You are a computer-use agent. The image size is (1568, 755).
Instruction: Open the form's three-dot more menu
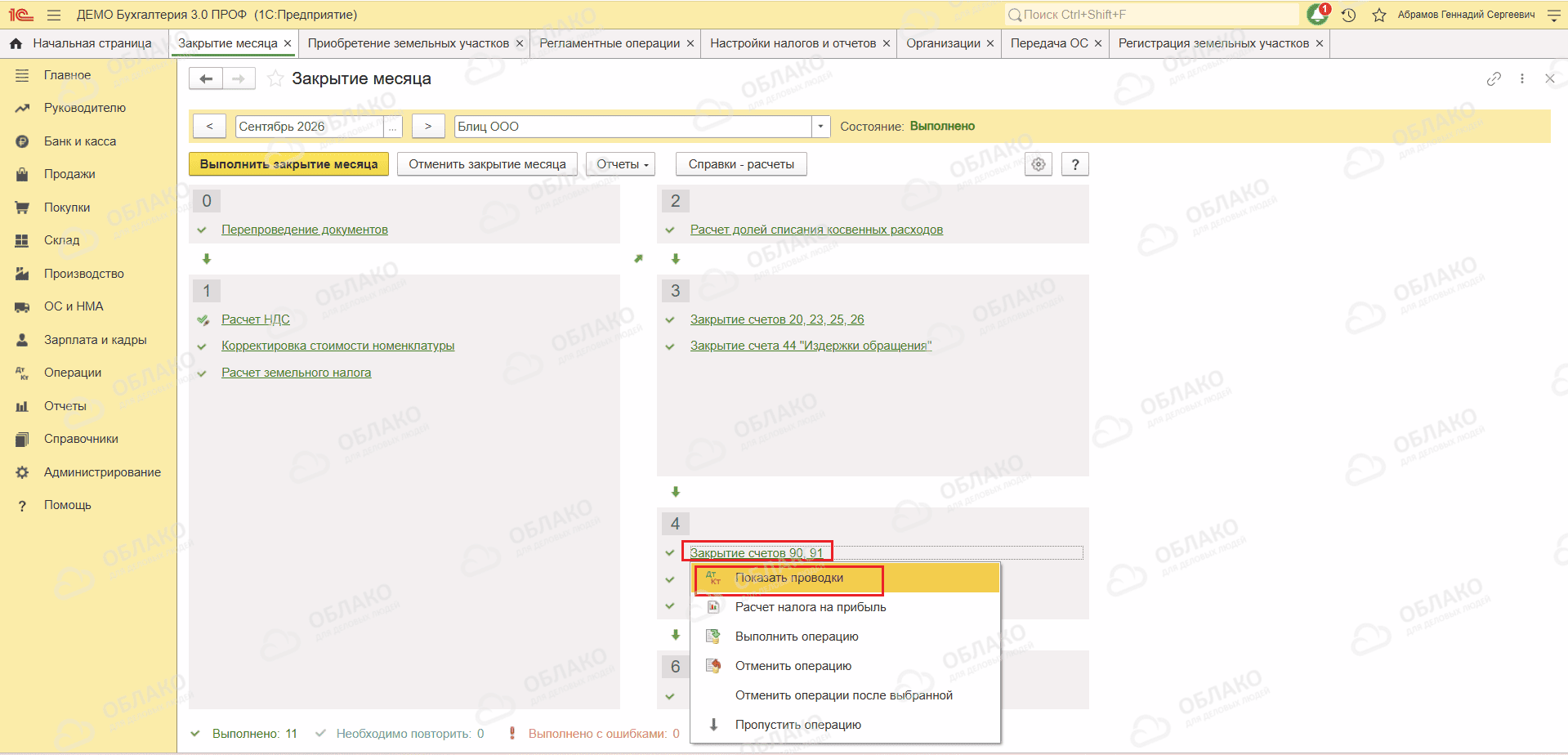[1521, 78]
